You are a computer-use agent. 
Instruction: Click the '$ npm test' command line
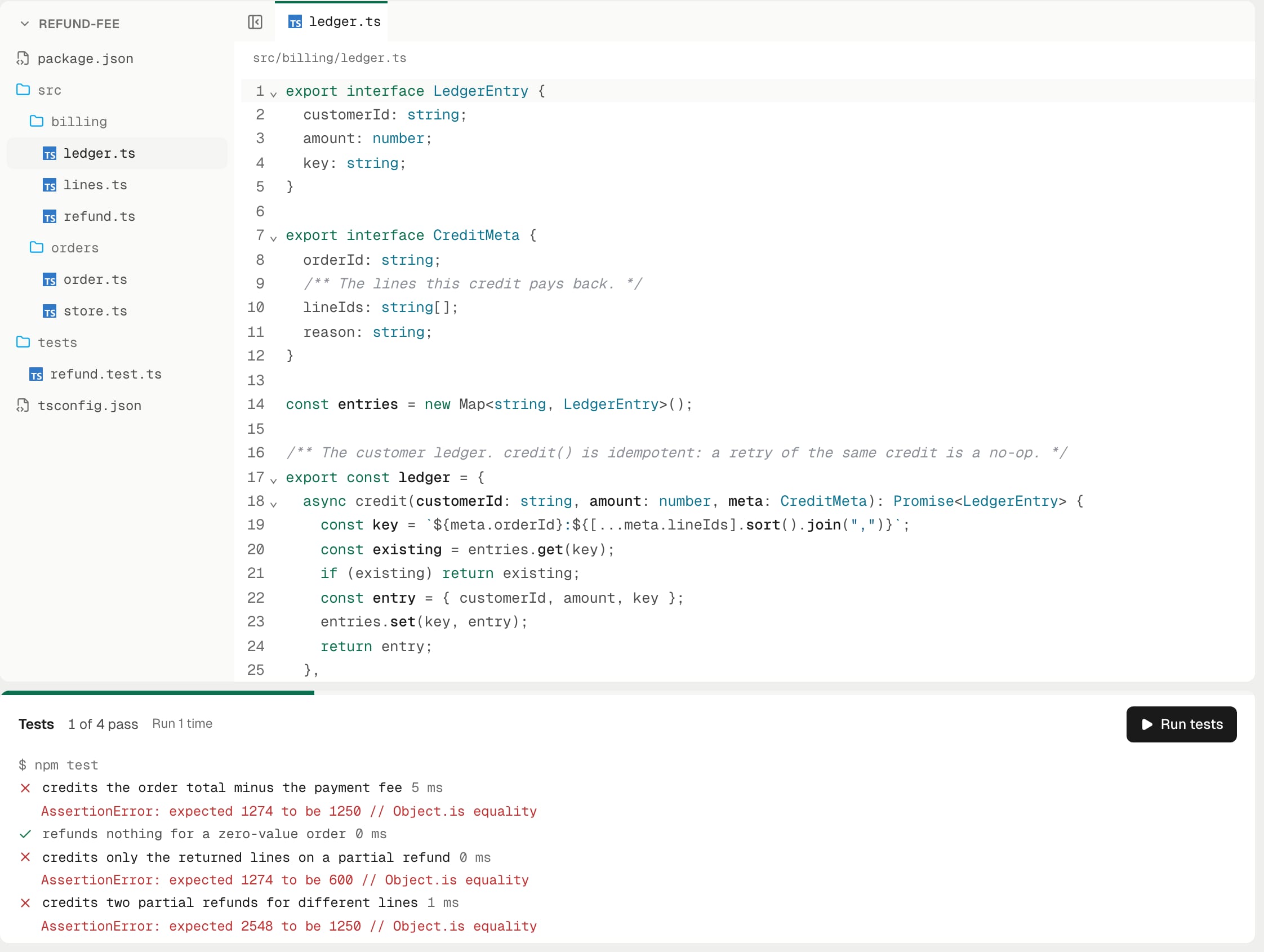coord(58,764)
